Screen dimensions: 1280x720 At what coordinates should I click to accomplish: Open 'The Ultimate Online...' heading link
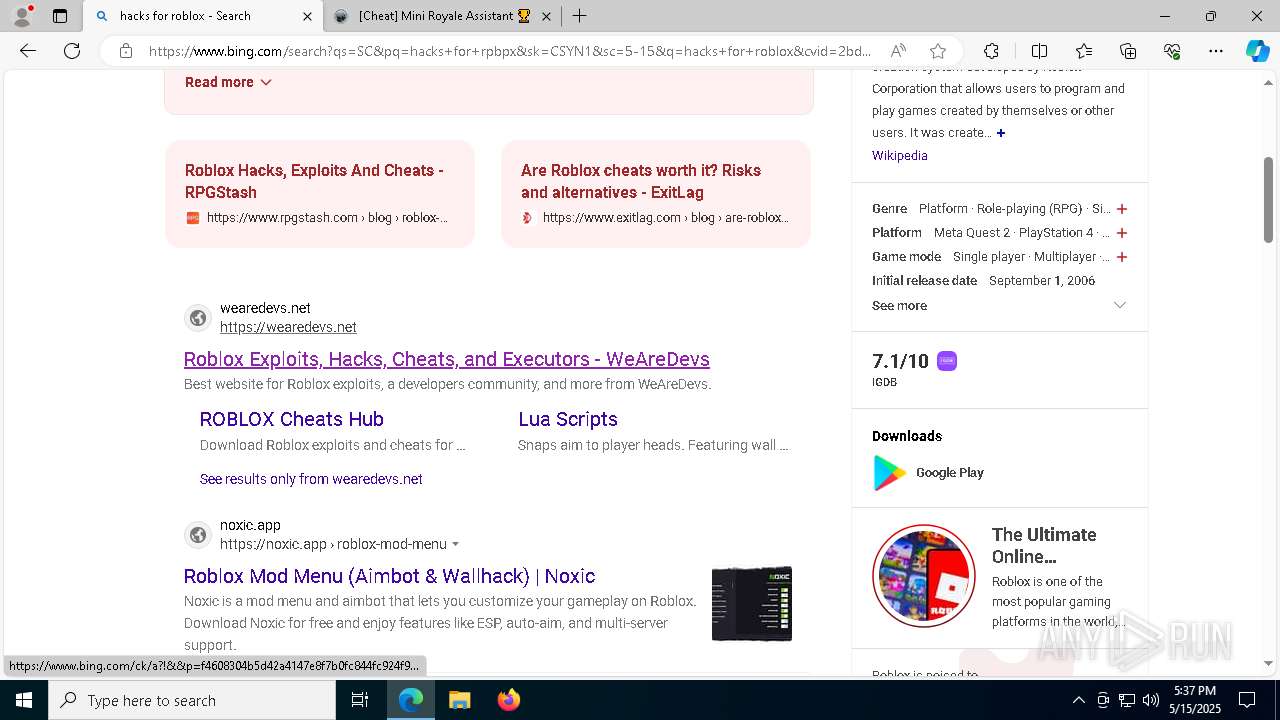1044,545
